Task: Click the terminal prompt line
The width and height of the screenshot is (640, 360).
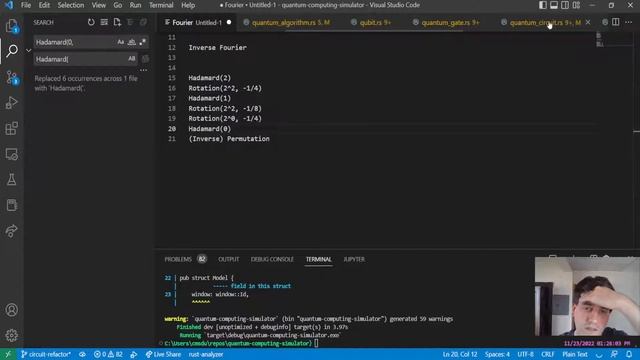Action: pyautogui.click(x=242, y=344)
